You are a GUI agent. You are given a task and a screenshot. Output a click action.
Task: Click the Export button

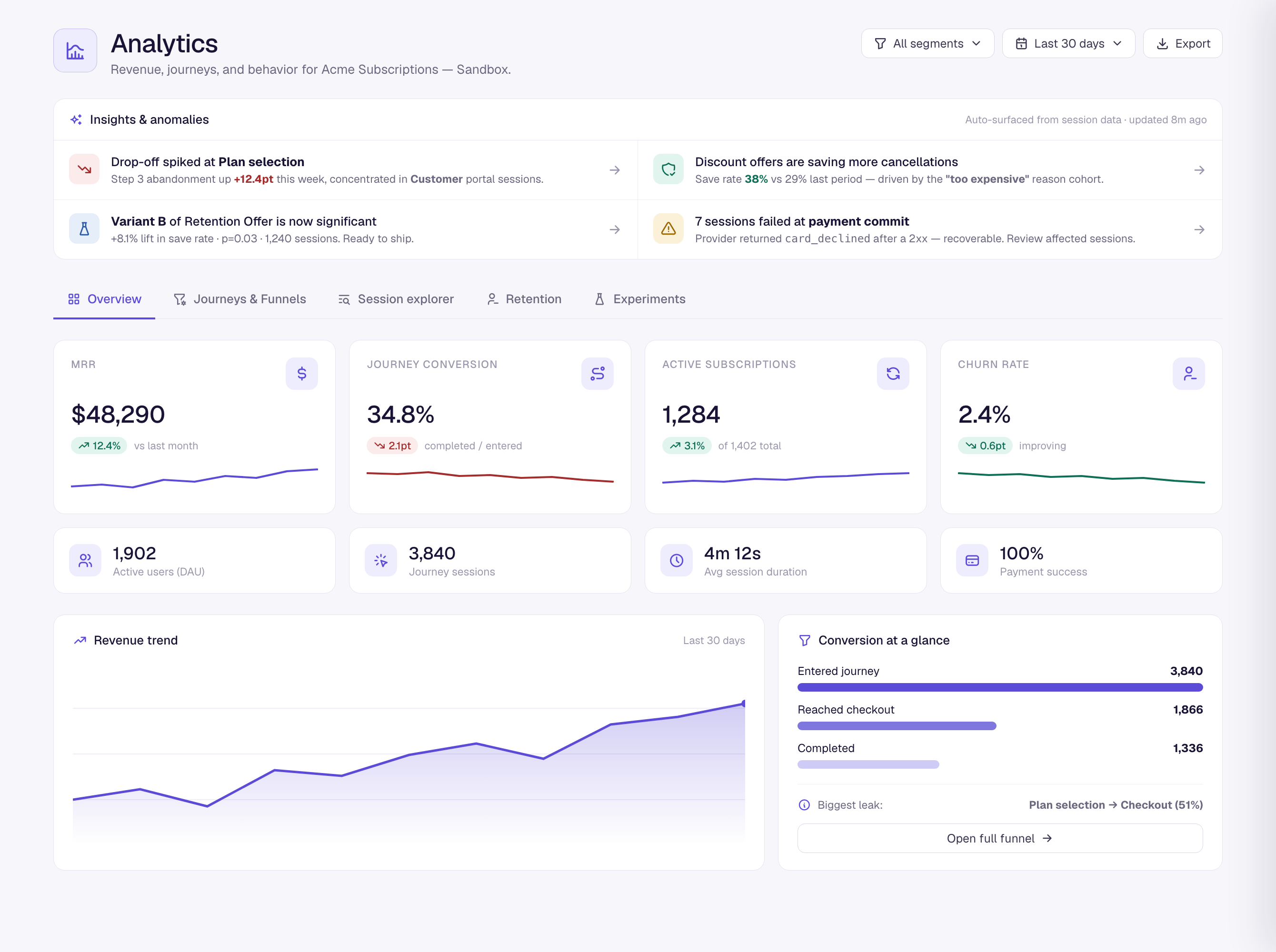pos(1183,43)
